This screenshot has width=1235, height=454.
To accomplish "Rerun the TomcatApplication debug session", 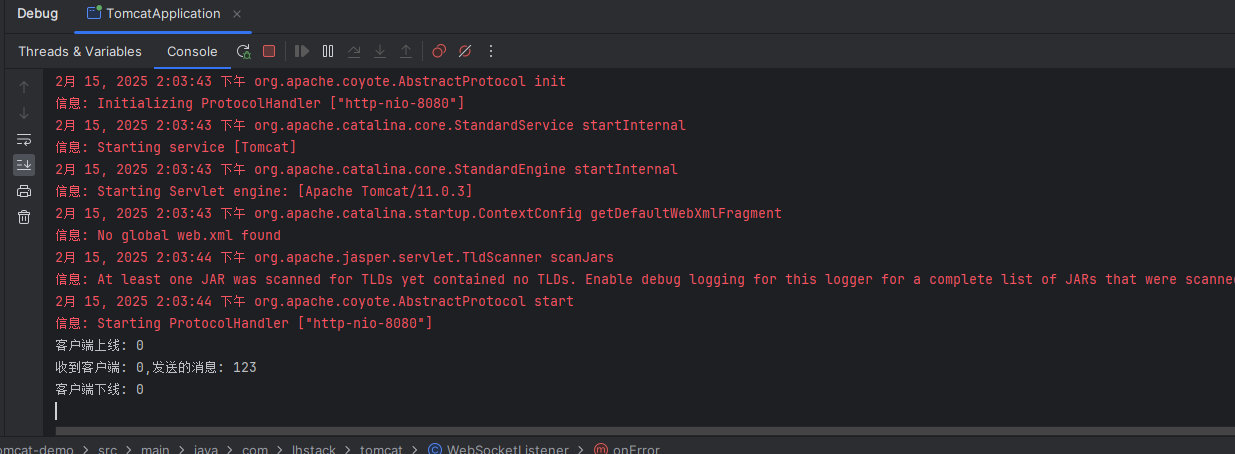I will pyautogui.click(x=244, y=51).
